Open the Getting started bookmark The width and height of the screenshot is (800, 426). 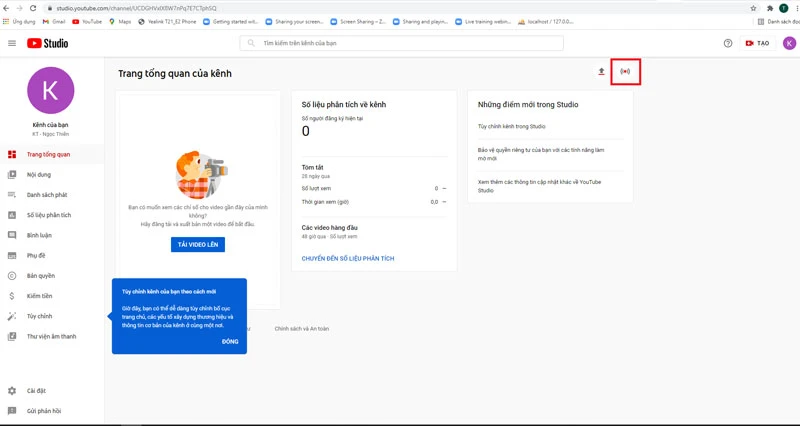232,22
